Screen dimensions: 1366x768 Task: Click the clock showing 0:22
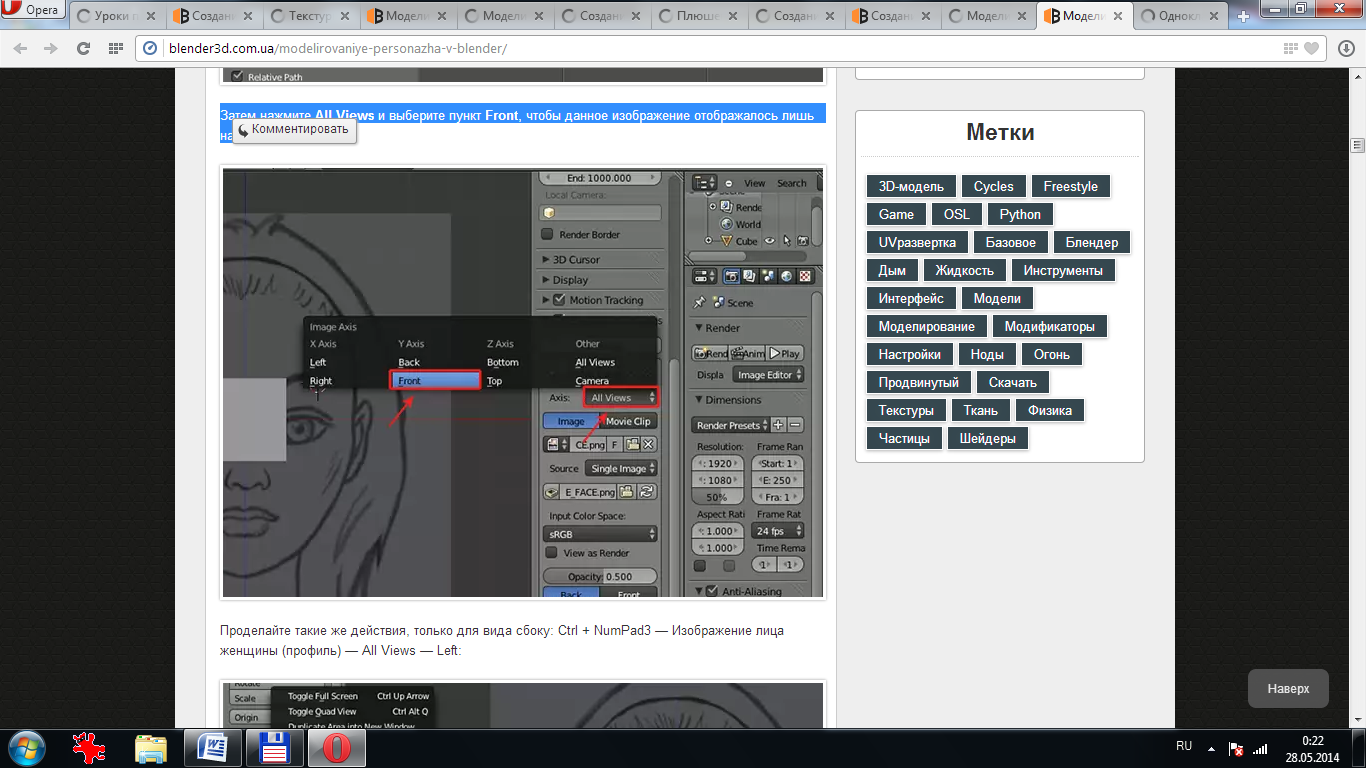[1313, 748]
